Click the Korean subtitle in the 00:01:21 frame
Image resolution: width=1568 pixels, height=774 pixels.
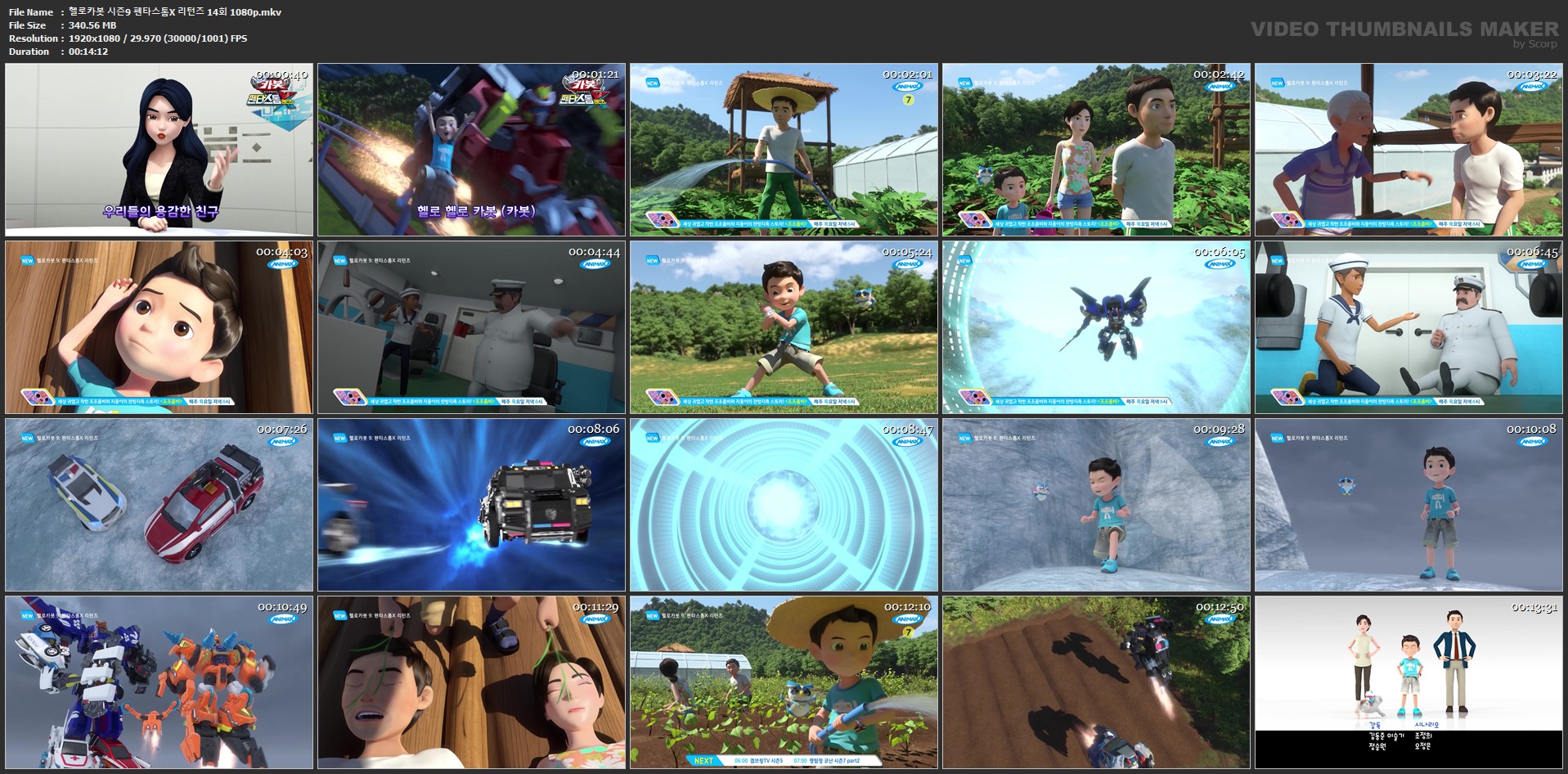[476, 211]
